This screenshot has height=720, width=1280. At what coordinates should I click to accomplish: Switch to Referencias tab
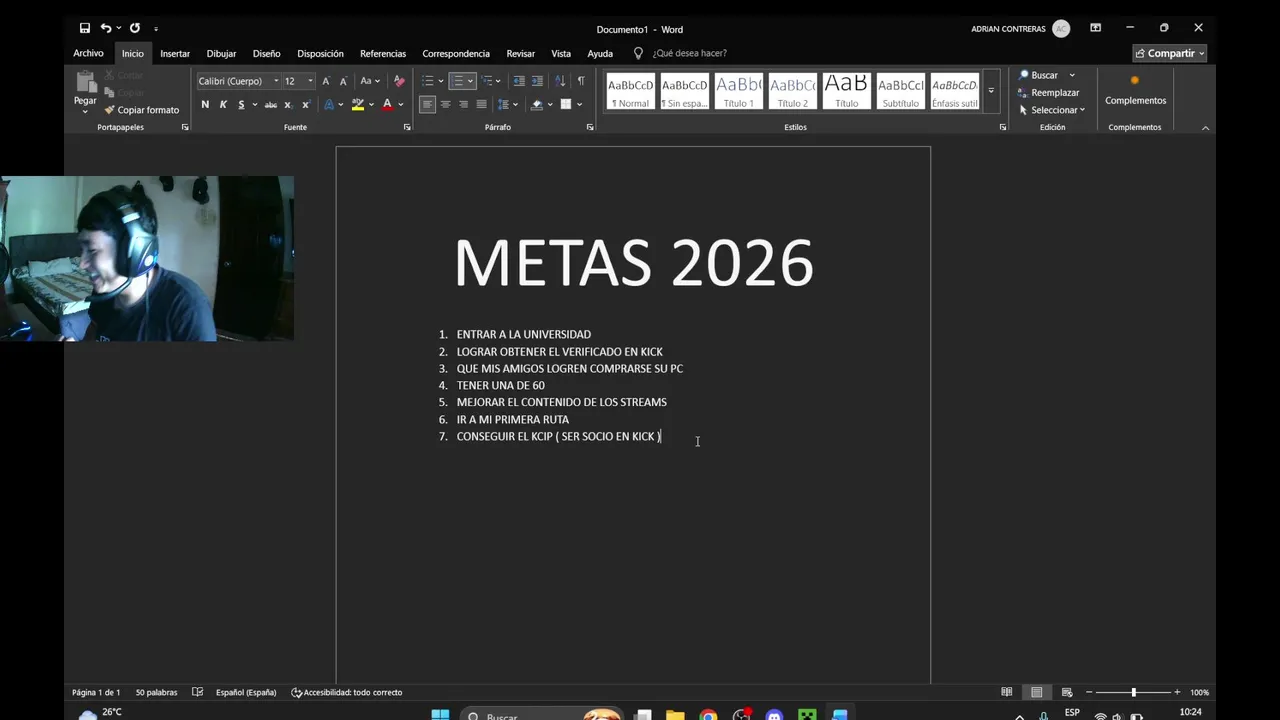pos(383,53)
